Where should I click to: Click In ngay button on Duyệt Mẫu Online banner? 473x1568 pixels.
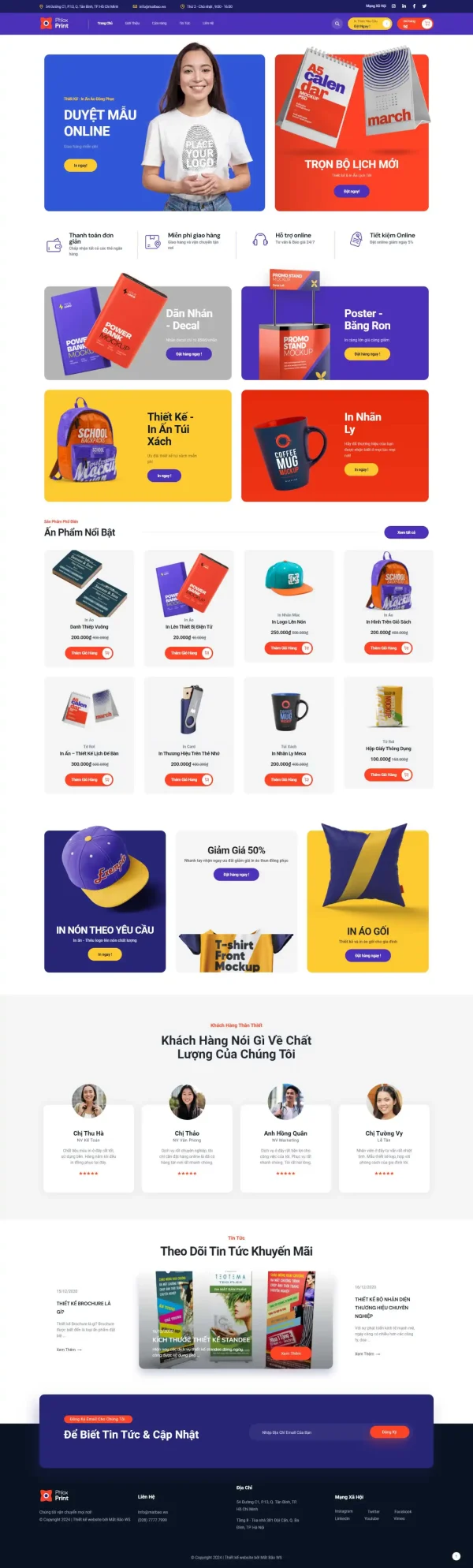[x=80, y=166]
